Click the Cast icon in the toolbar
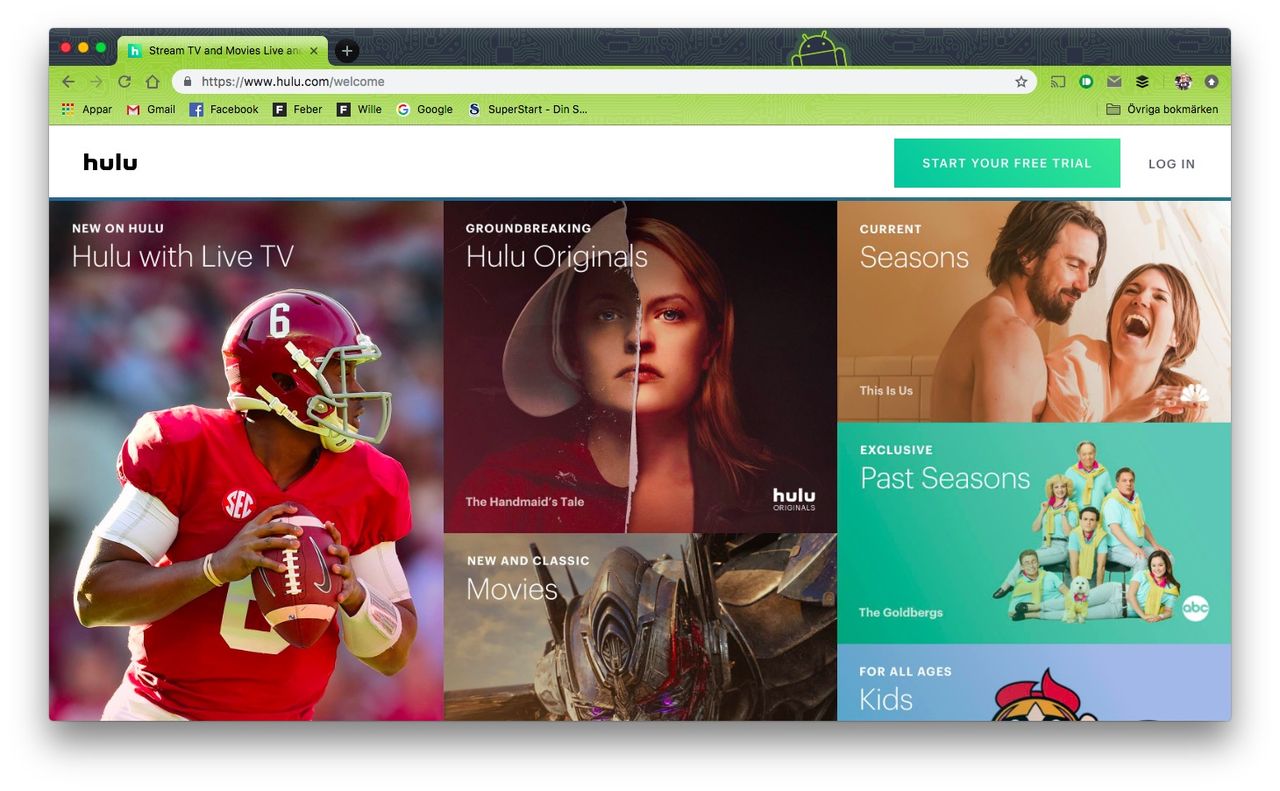 1058,82
